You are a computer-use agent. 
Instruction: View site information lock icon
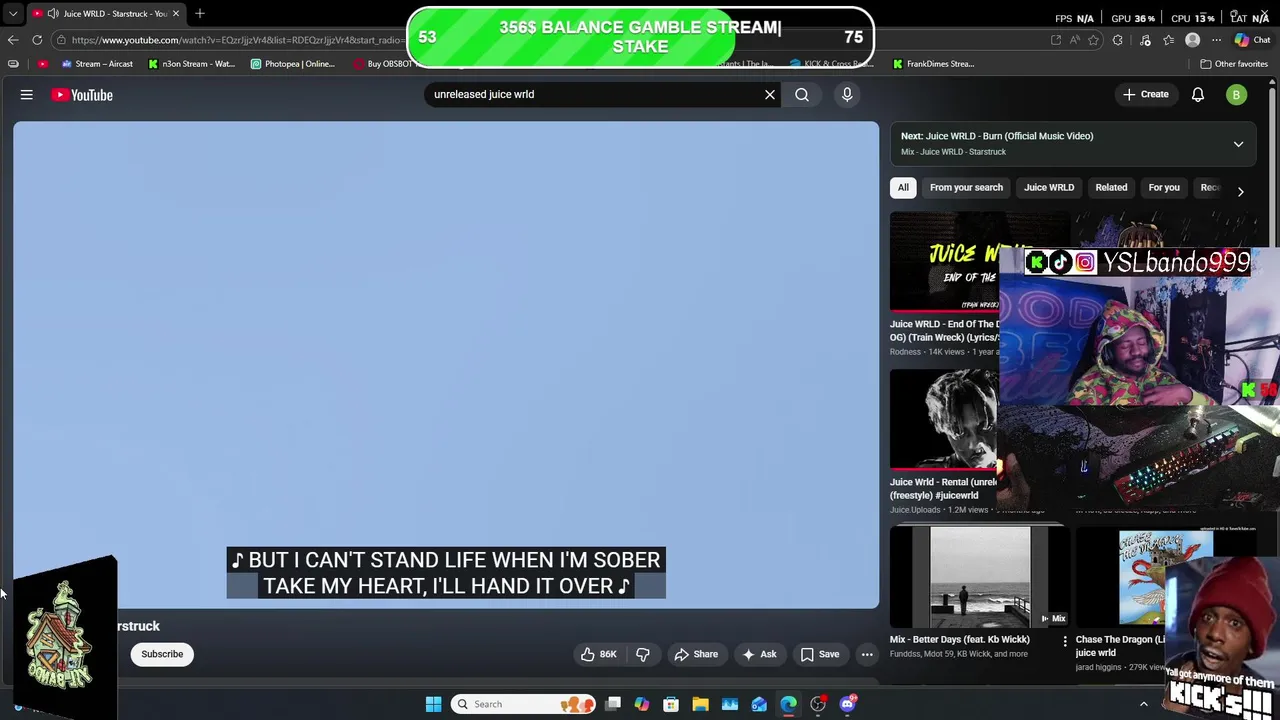(x=61, y=40)
